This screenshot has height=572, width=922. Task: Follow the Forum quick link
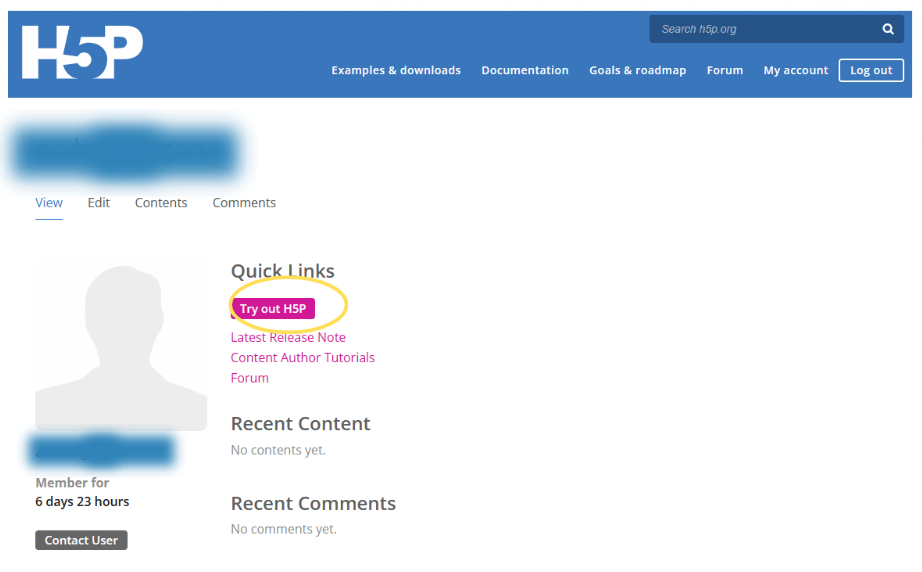coord(249,378)
